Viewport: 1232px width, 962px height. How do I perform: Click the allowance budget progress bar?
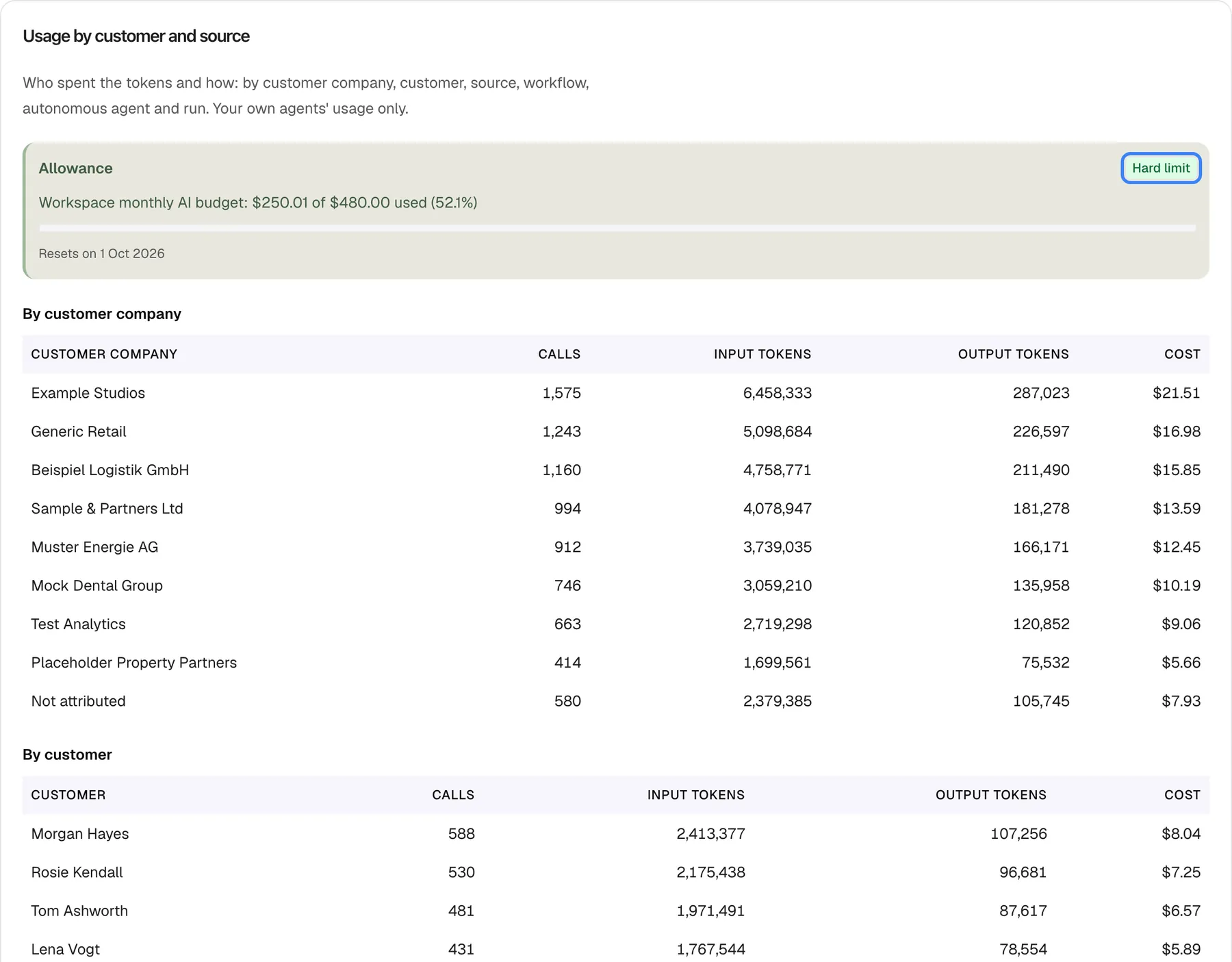(x=617, y=228)
